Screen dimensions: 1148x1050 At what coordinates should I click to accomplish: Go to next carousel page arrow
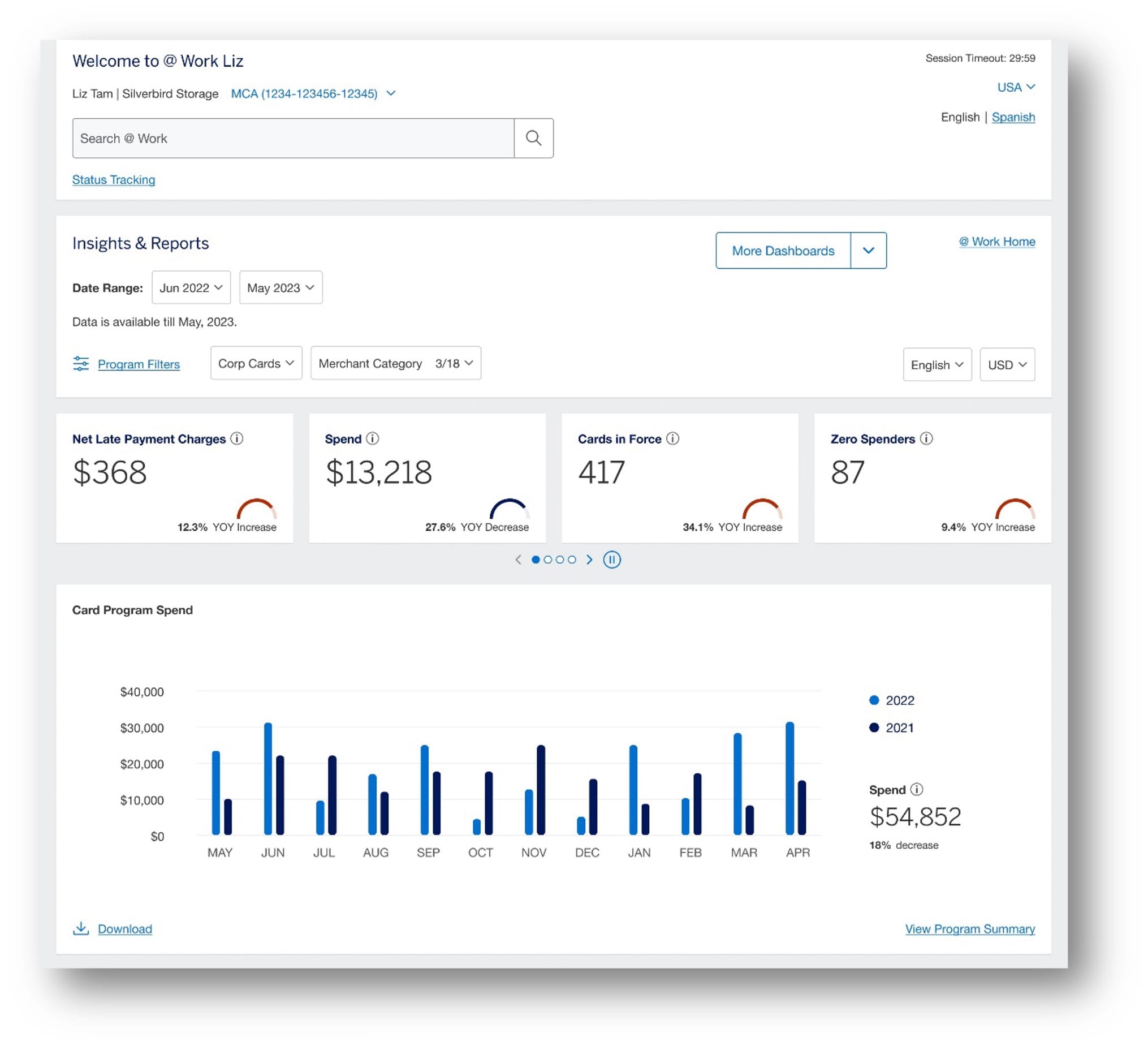tap(589, 560)
